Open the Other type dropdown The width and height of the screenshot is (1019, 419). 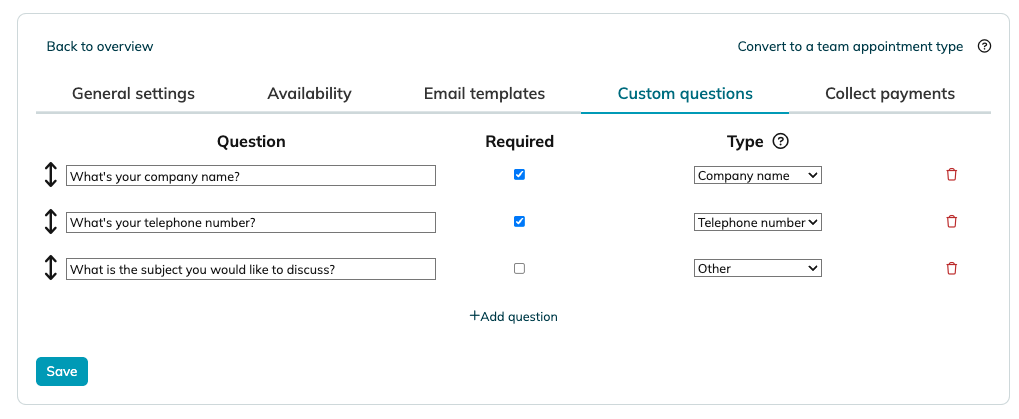[x=758, y=268]
